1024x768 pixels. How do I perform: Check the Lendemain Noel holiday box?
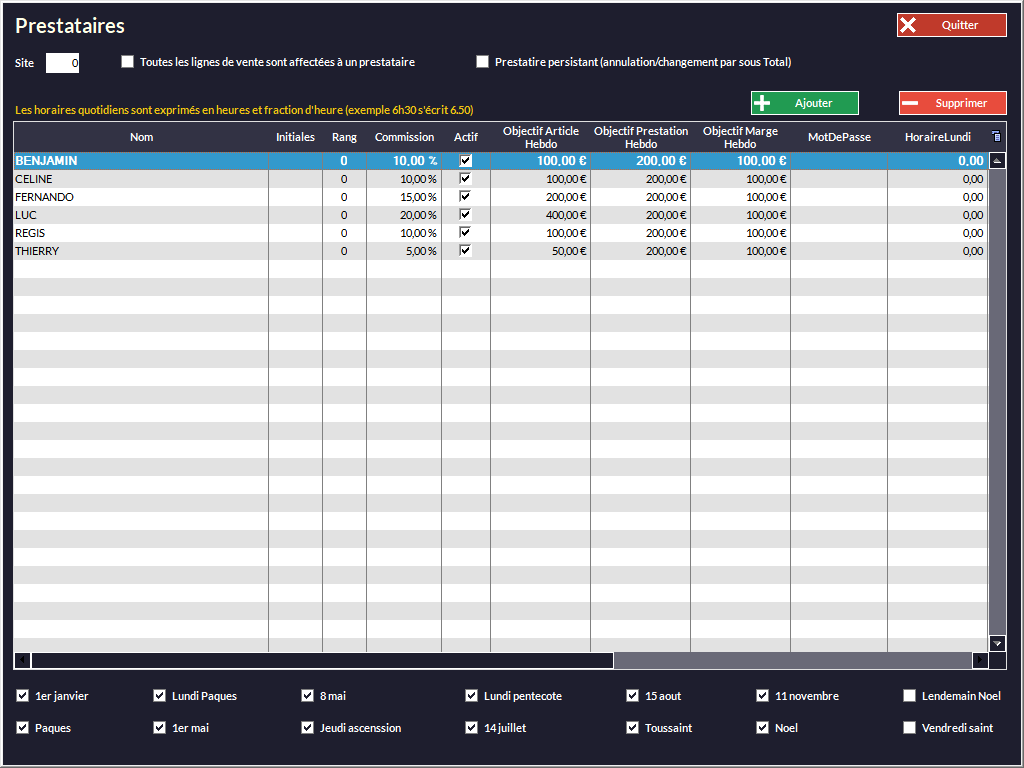coord(909,696)
